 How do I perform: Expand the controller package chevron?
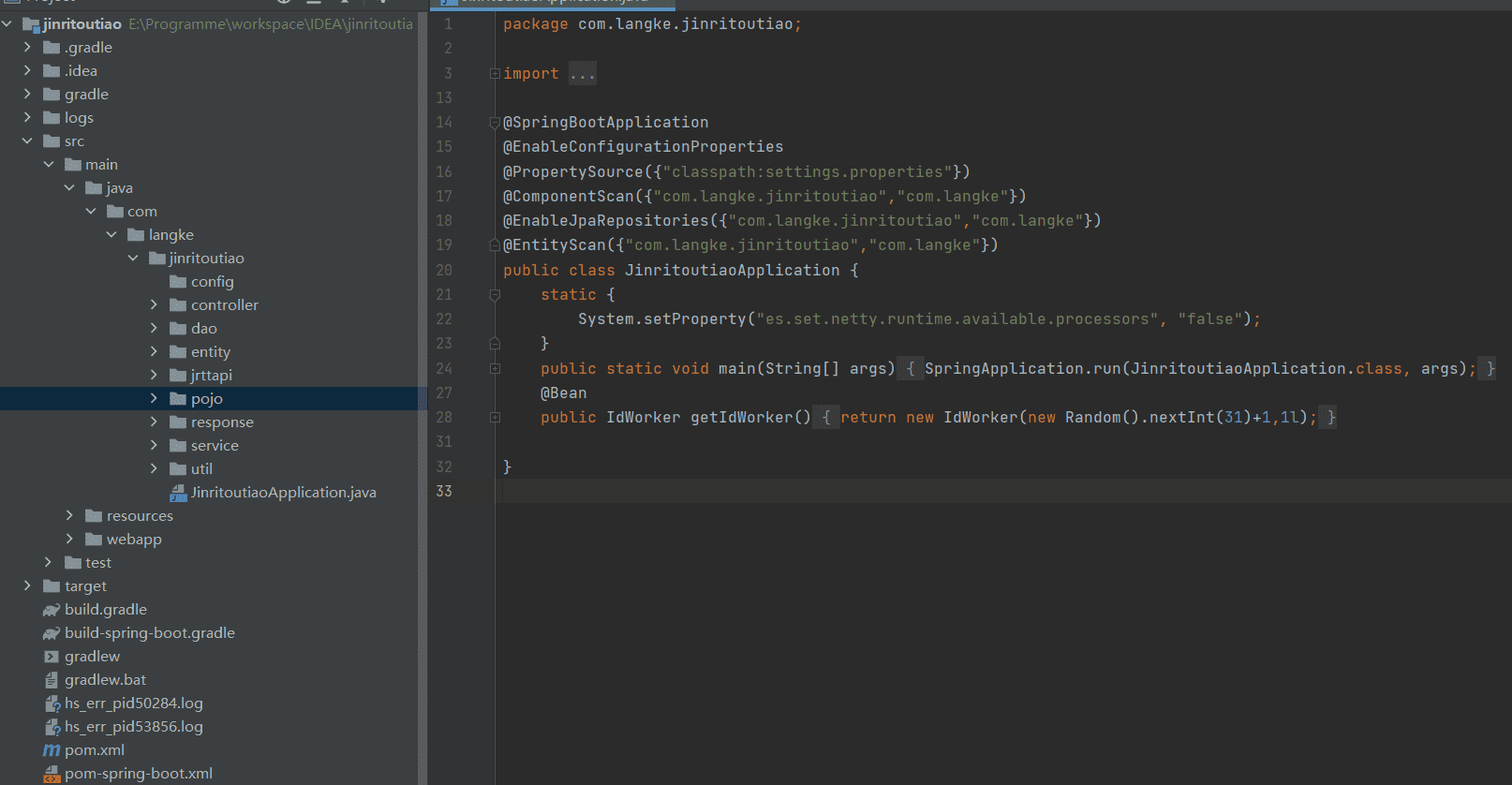[x=154, y=305]
